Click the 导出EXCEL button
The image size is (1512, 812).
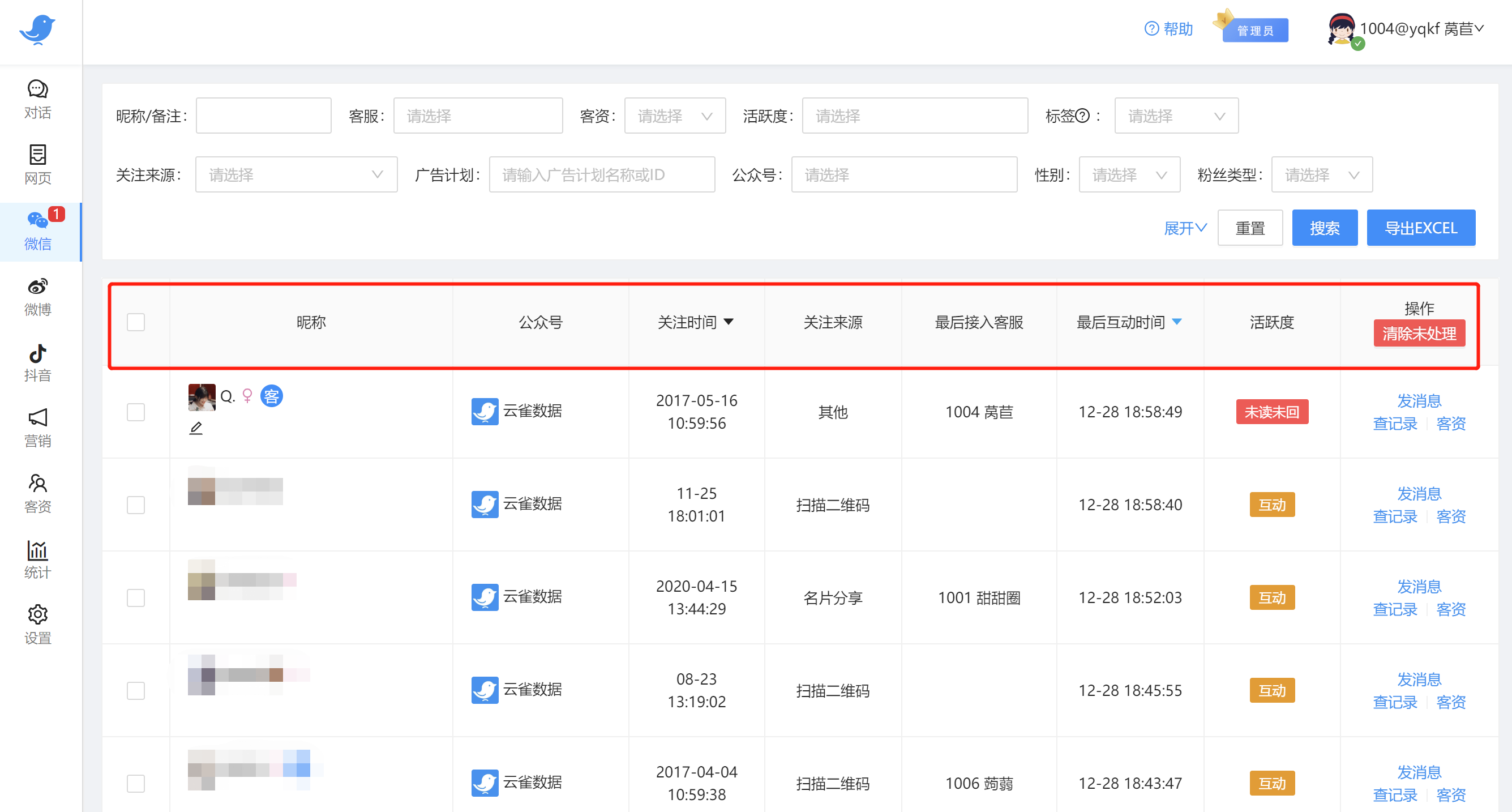(x=1420, y=228)
